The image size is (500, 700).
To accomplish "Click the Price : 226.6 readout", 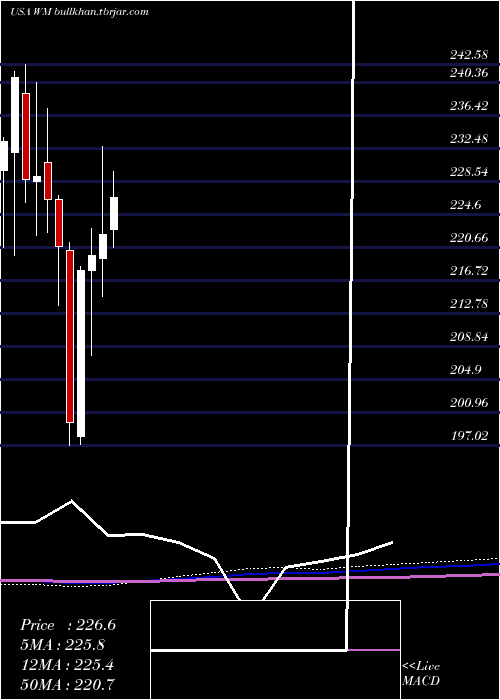I will [68, 625].
